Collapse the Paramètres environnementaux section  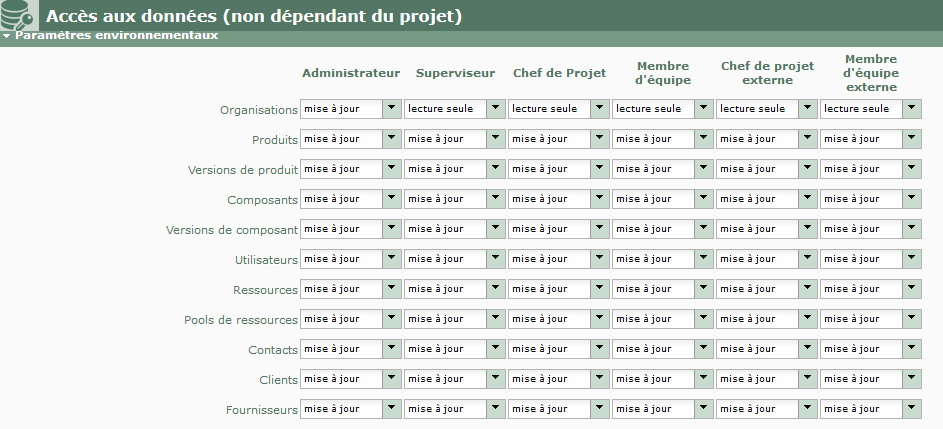tap(6, 35)
